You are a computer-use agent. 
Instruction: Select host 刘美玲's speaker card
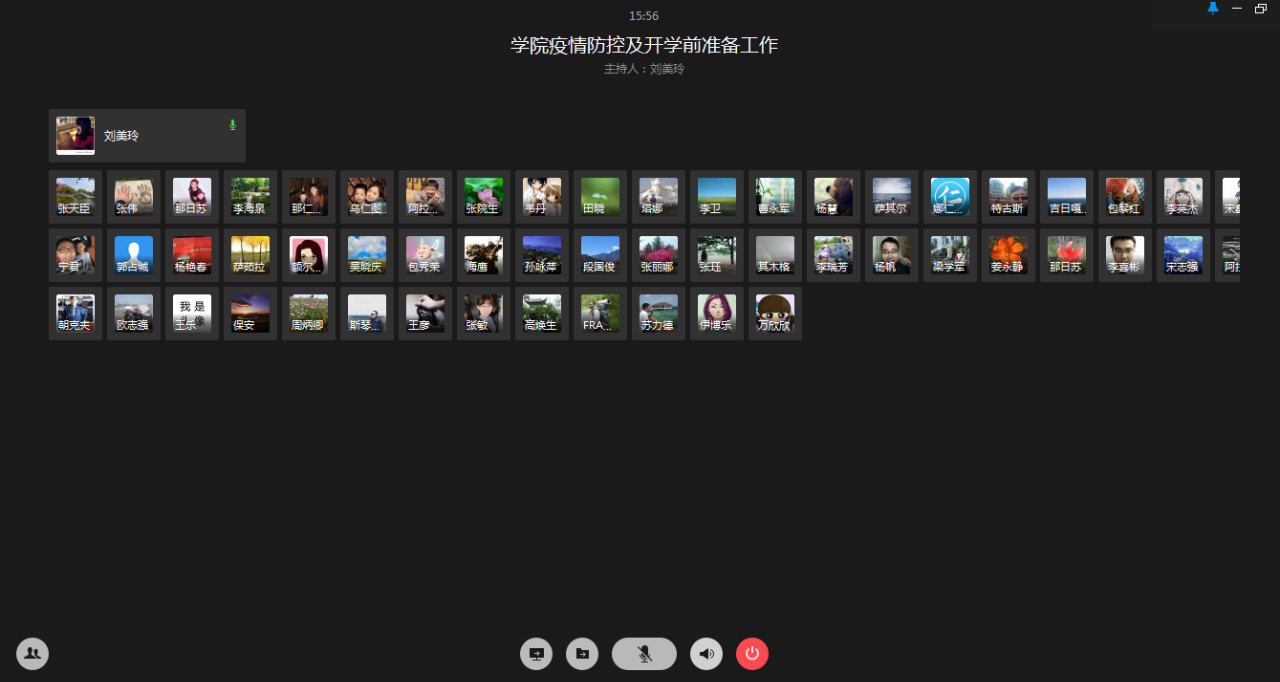click(147, 136)
